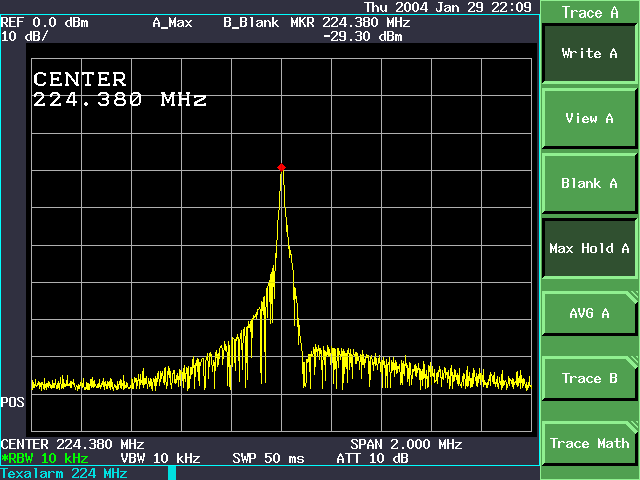Click the -29.30 dBm marker level
The width and height of the screenshot is (640, 480).
point(362,37)
